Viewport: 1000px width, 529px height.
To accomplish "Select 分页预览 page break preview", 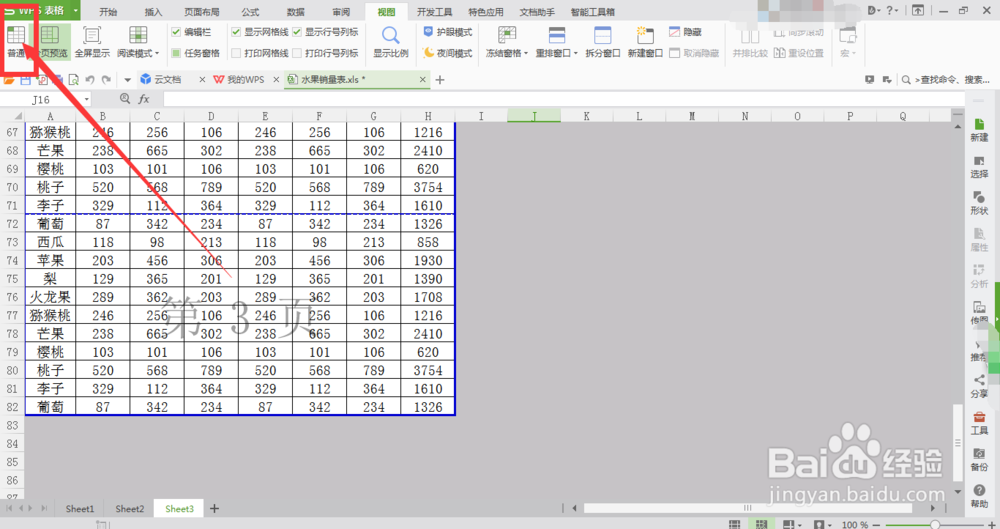I will (x=51, y=42).
